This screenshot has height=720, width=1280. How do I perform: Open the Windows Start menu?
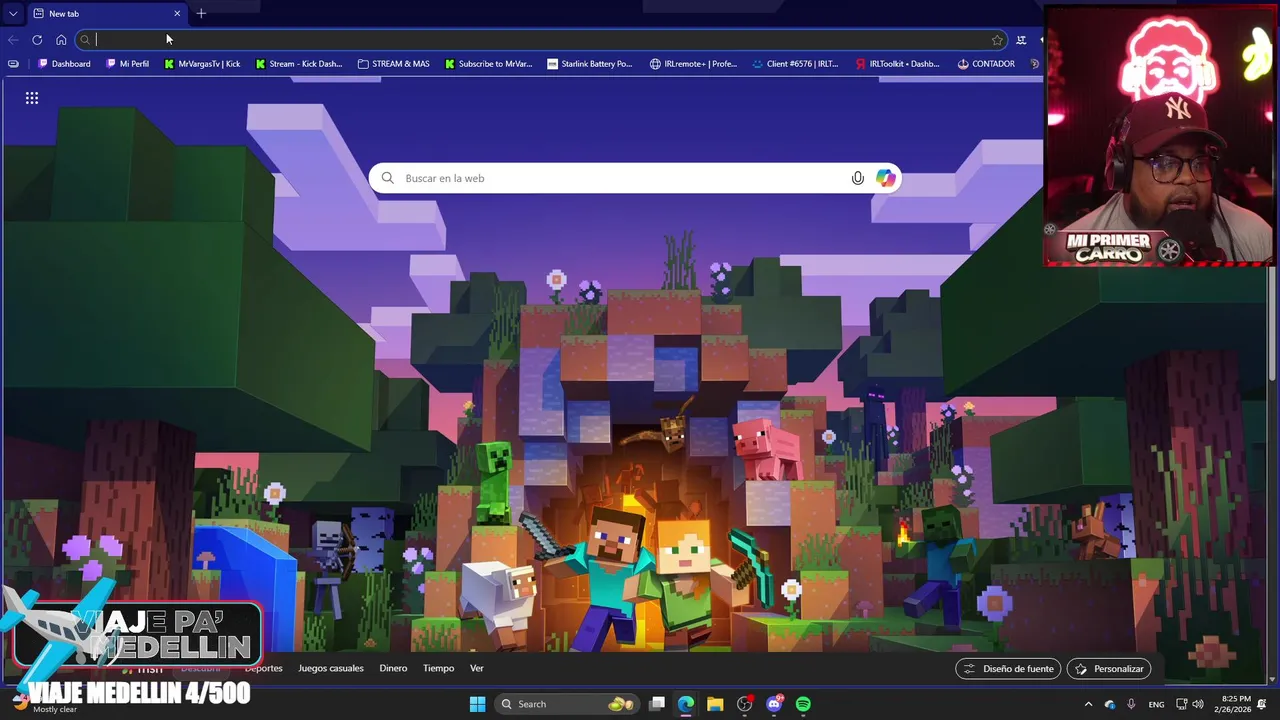[477, 704]
